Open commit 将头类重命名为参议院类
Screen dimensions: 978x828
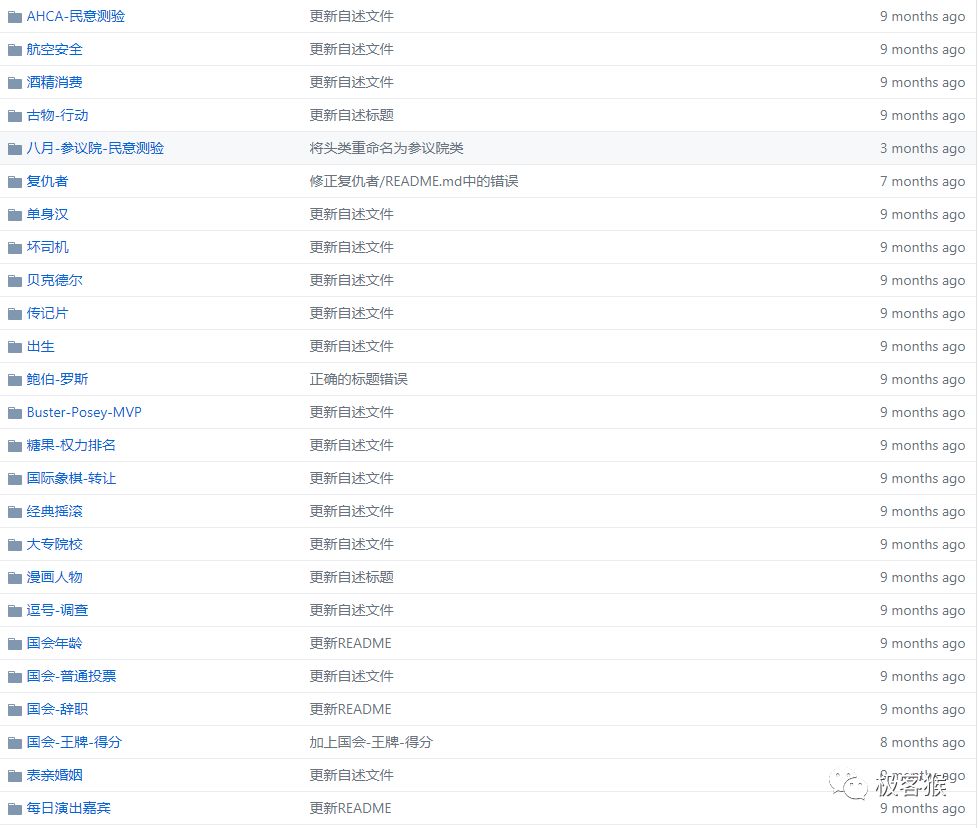tap(387, 148)
